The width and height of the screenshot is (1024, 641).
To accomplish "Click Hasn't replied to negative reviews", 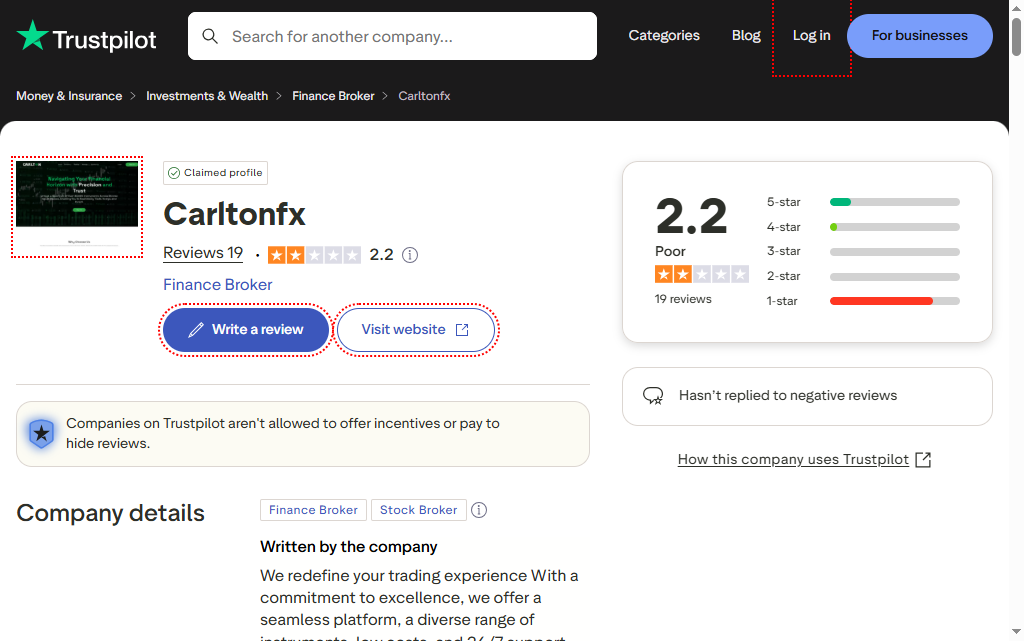I will [x=788, y=396].
